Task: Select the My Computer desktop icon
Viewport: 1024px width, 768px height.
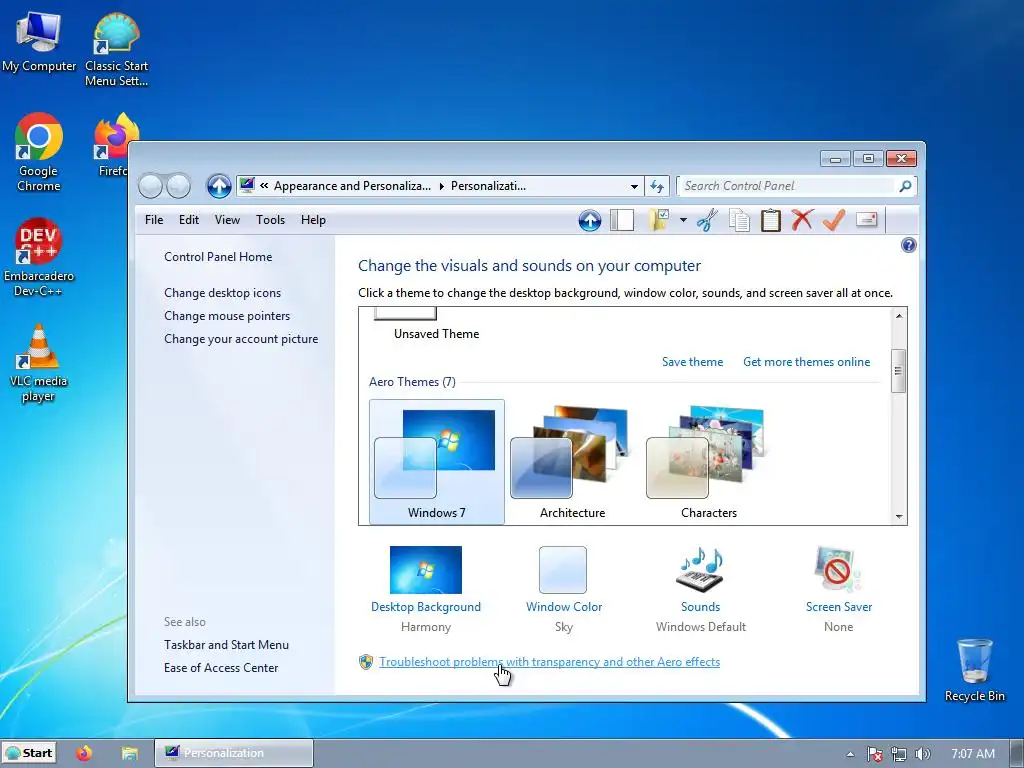Action: pos(39,42)
